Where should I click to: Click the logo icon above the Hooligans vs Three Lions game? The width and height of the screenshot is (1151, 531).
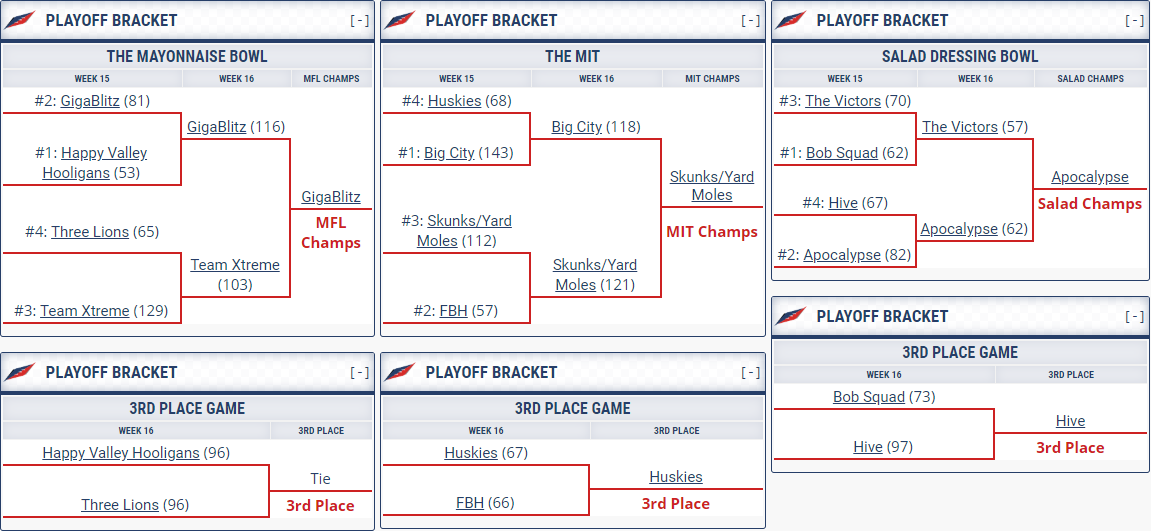[x=21, y=372]
